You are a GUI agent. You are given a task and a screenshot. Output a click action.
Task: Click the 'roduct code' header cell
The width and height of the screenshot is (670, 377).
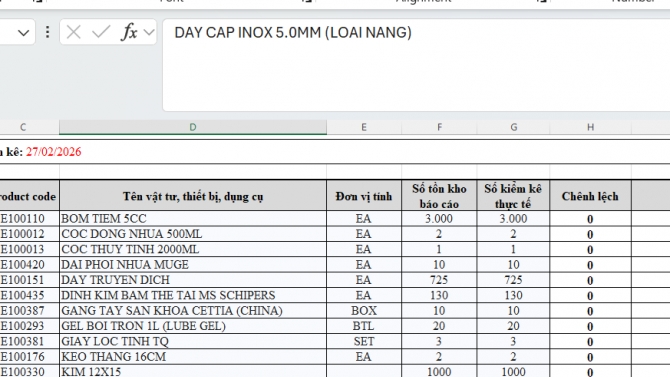28,196
